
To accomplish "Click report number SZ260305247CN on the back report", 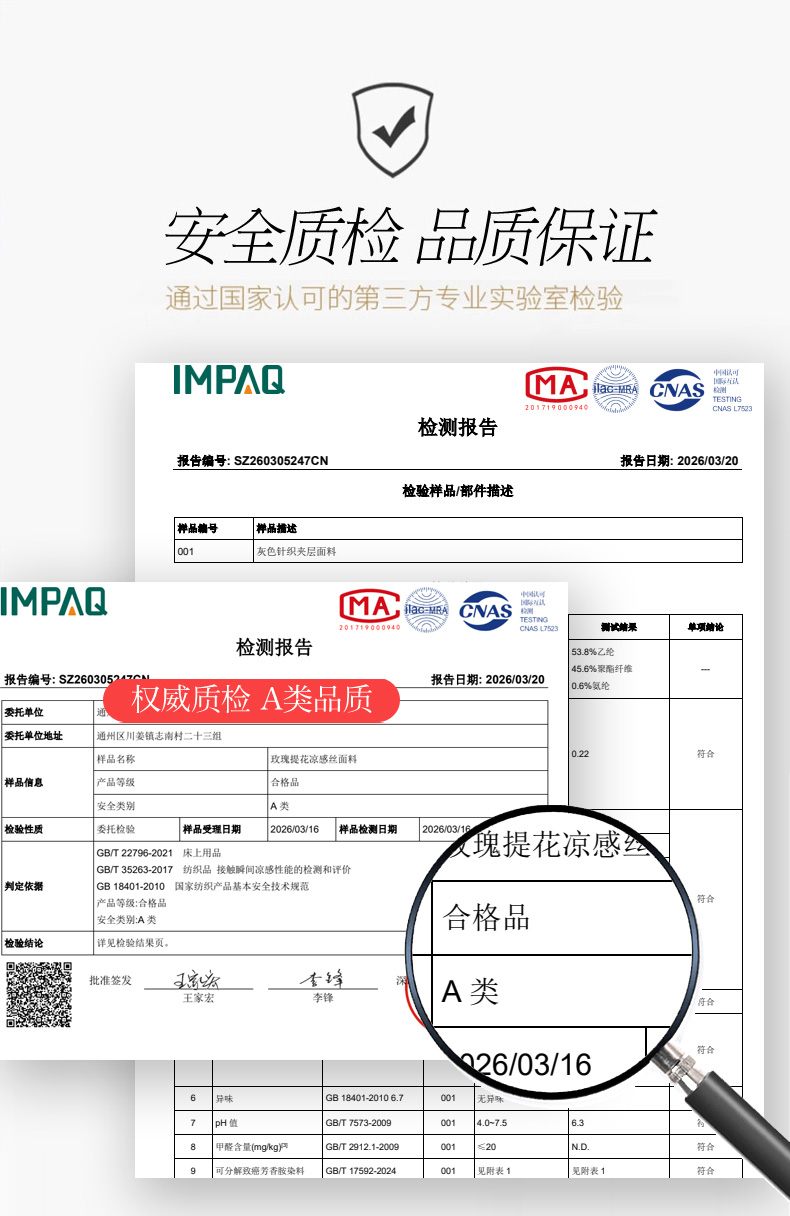I will click(280, 461).
